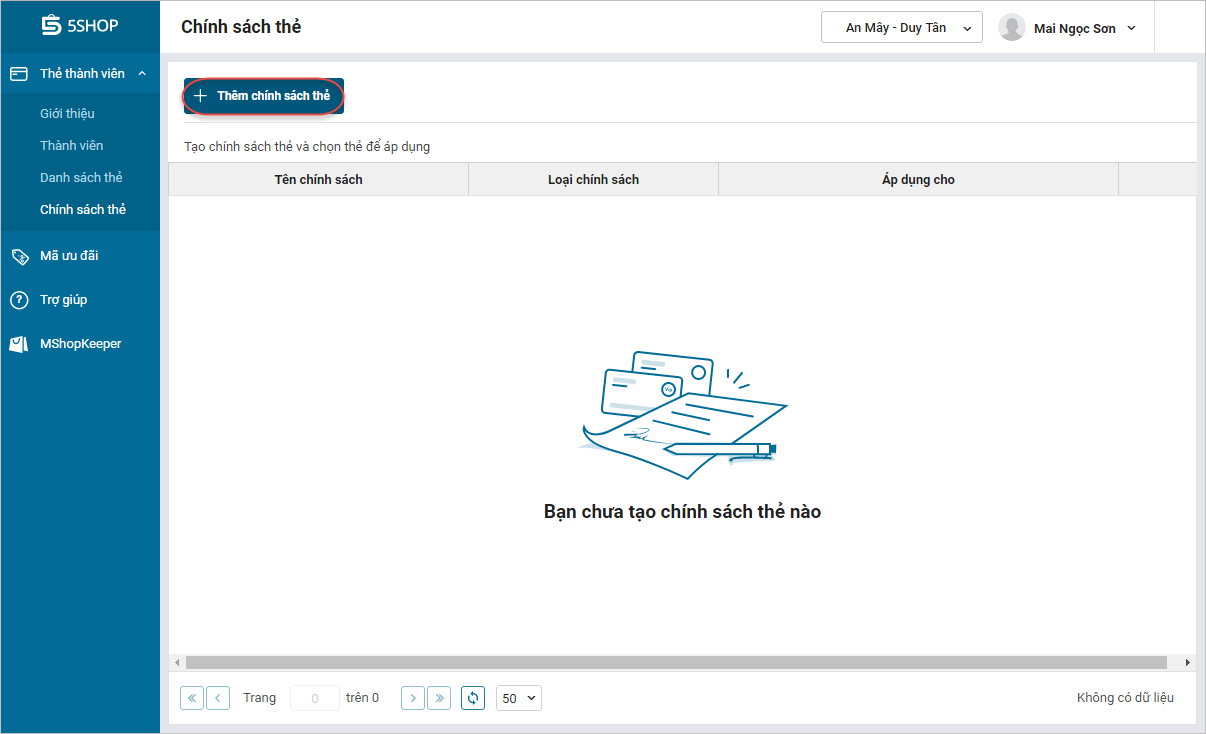Click the horizontal scrollbar thumb

(x=676, y=663)
